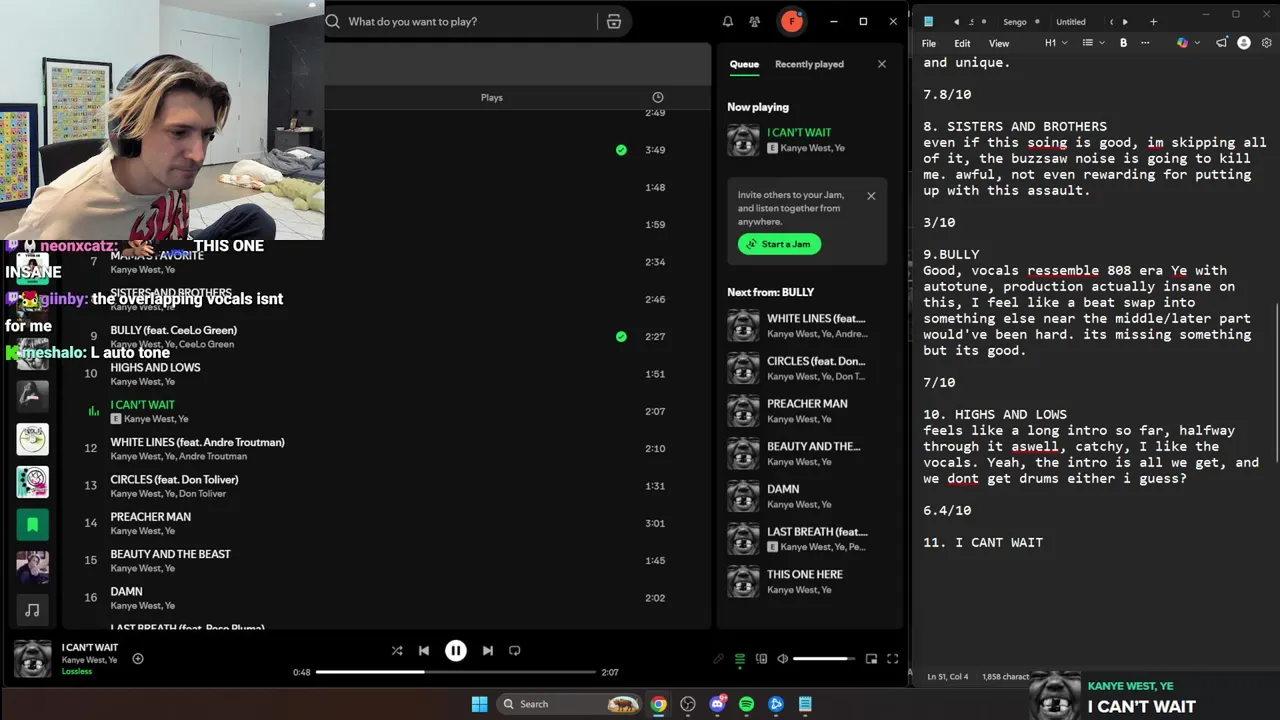Click the now-playing album thumbnail in player bar
The height and width of the screenshot is (720, 1280).
click(32, 659)
